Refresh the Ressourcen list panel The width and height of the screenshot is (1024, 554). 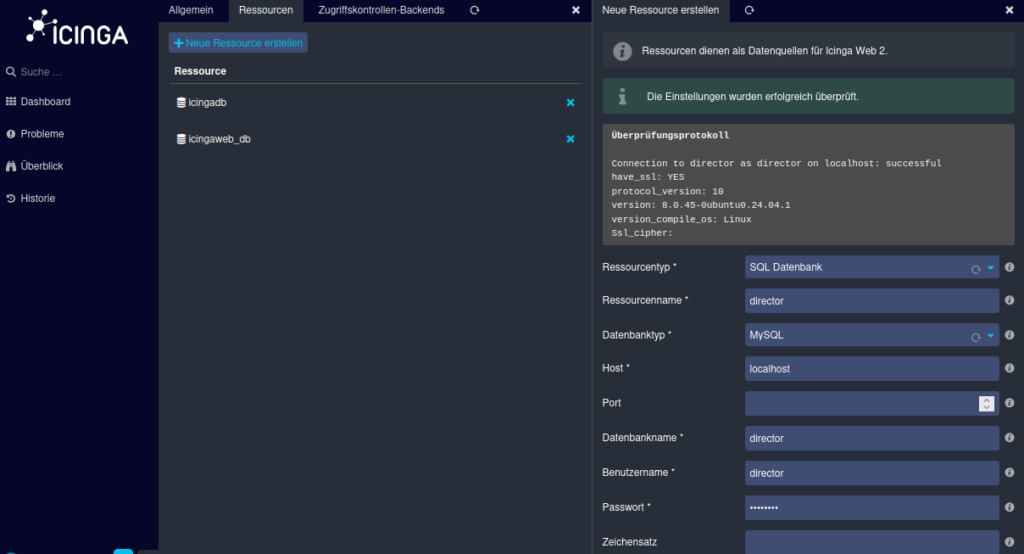[475, 10]
